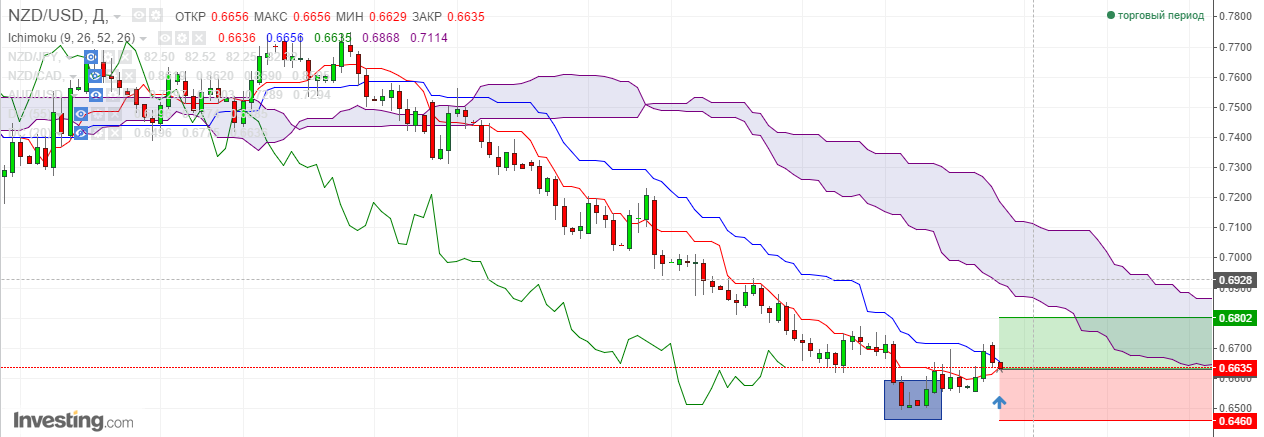Show the hidden NZD/JPY comparison via its eye icon
This screenshot has height=437, width=1264.
point(91,57)
